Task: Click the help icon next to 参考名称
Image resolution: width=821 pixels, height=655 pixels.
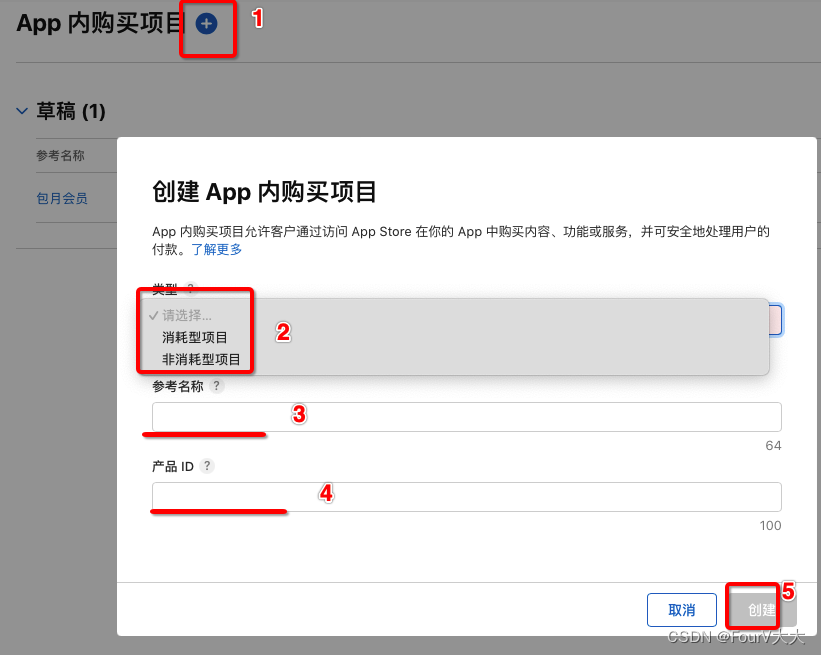Action: pyautogui.click(x=216, y=386)
